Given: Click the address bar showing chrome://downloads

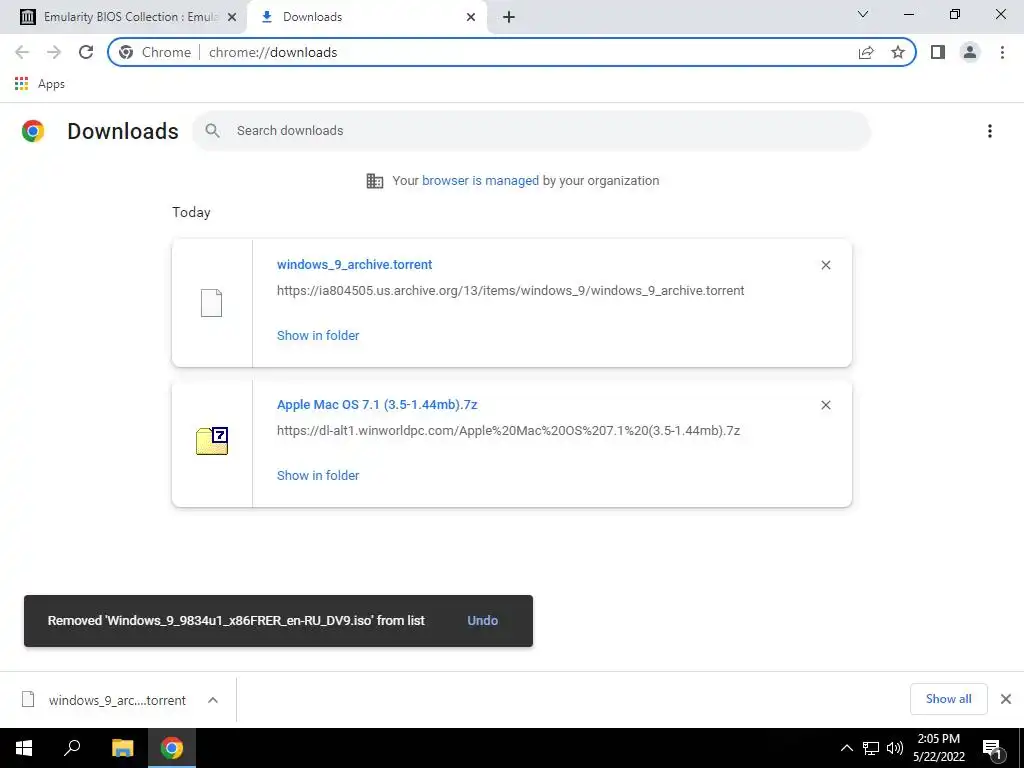Looking at the screenshot, I should [x=511, y=52].
